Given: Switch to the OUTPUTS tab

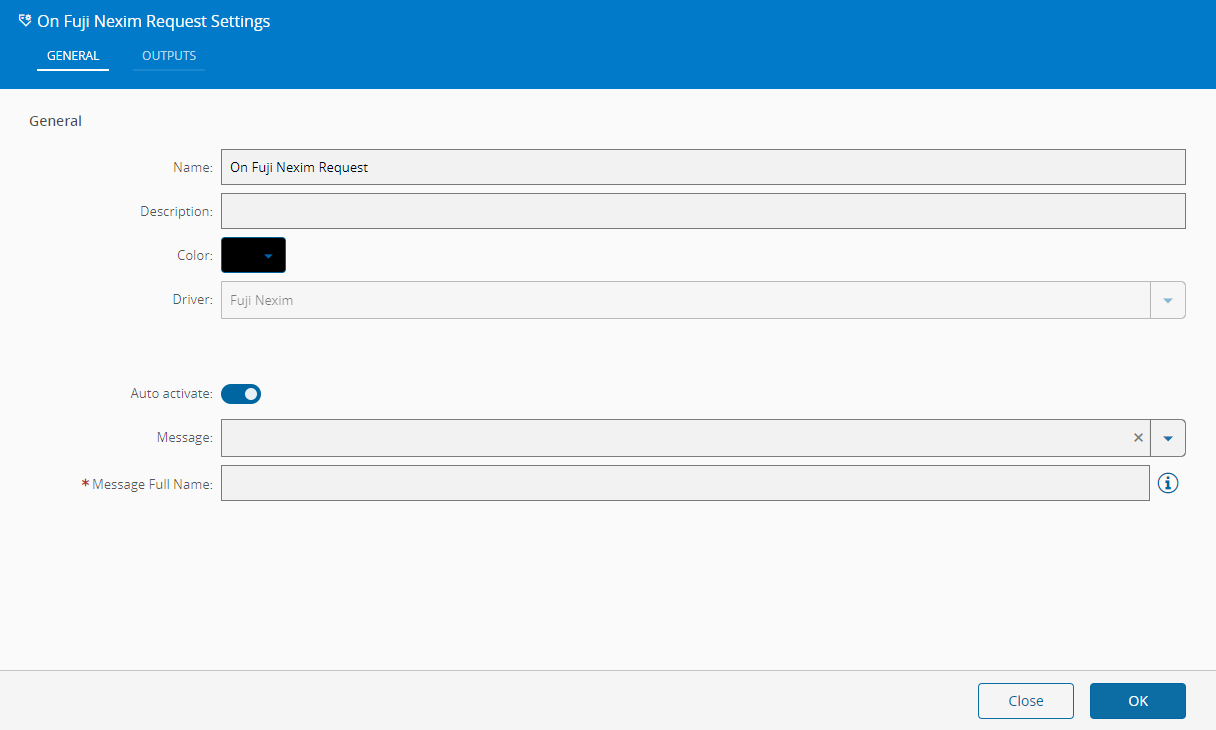Looking at the screenshot, I should pyautogui.click(x=169, y=56).
